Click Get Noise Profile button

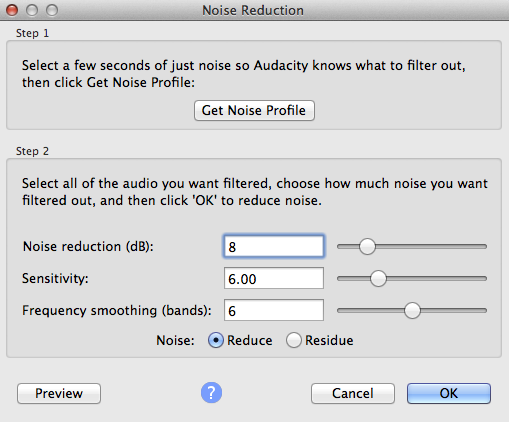(254, 110)
